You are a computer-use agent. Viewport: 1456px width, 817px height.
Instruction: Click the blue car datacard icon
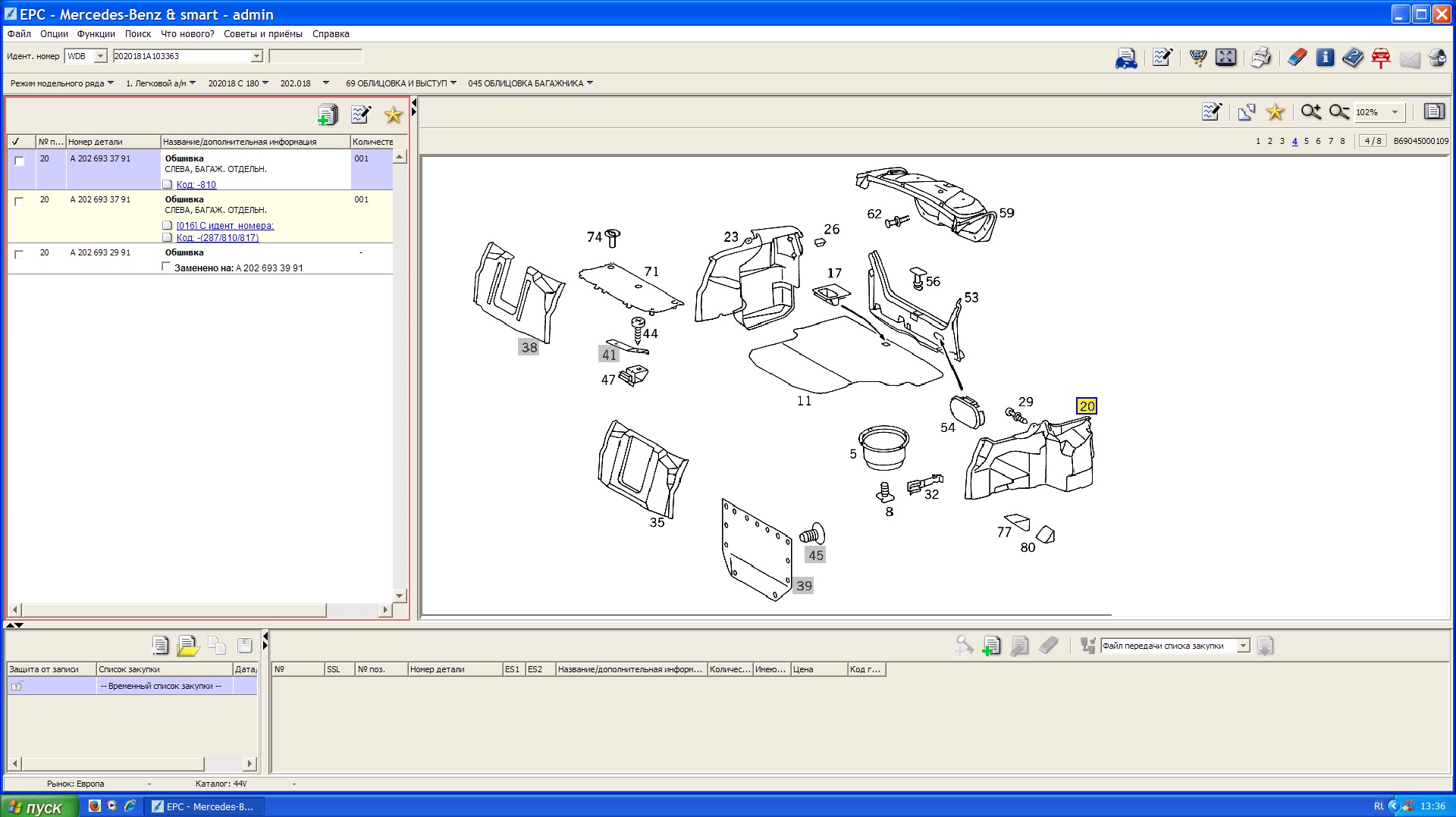1125,58
